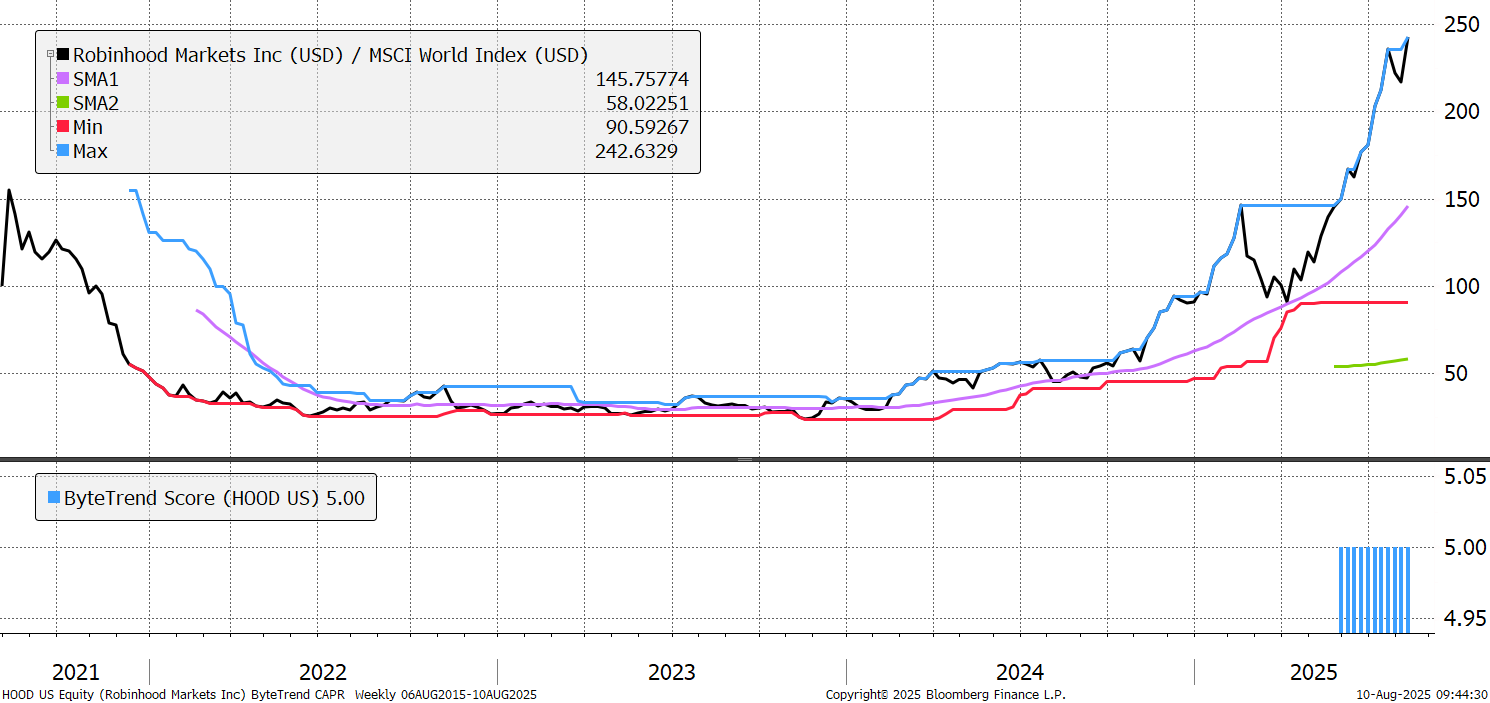
Task: Click the panel divider handle between charts
Action: (744, 459)
